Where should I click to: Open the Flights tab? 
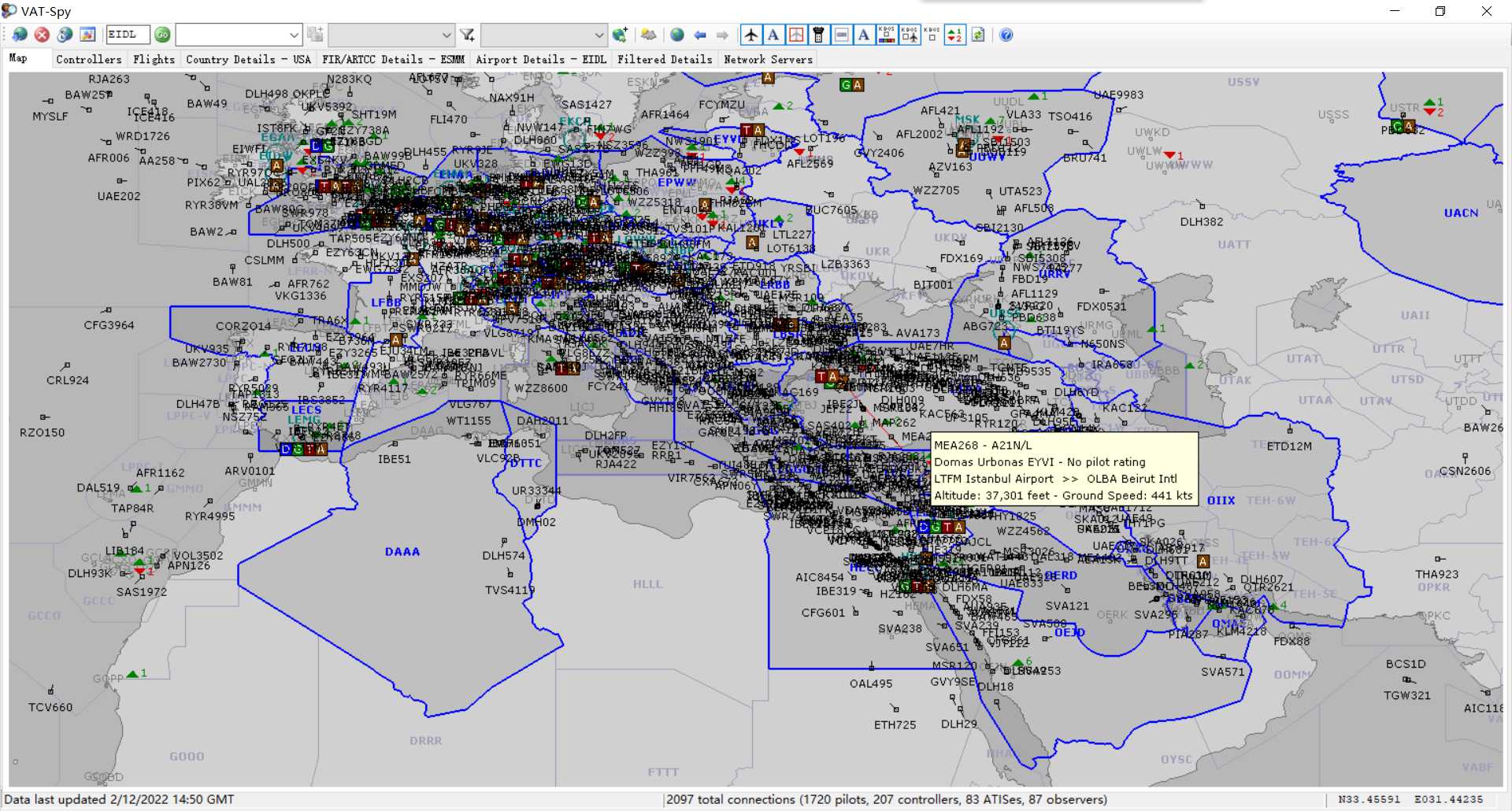pos(154,59)
